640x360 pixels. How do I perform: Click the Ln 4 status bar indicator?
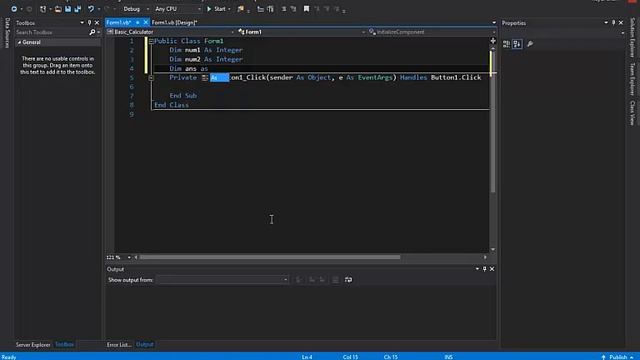coord(307,357)
